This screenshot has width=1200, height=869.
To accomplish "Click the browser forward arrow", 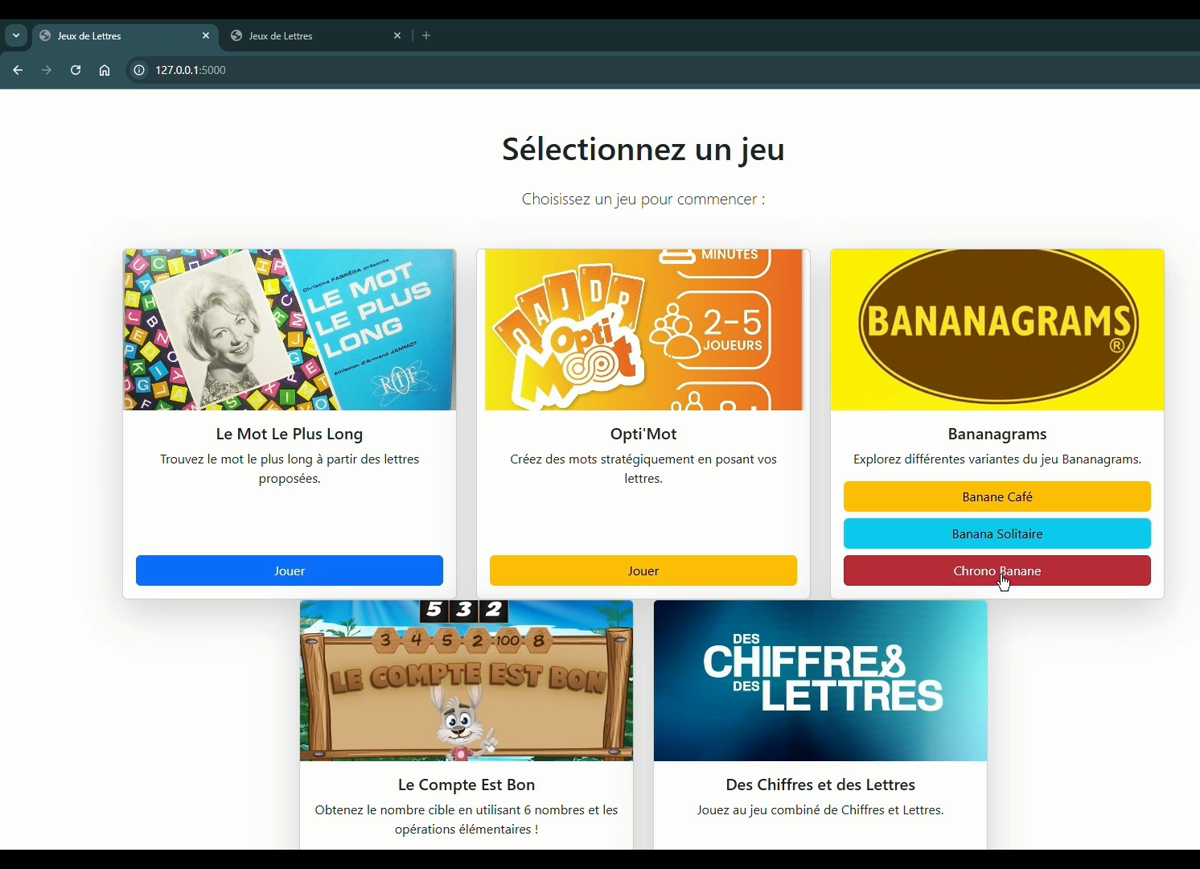I will point(47,70).
